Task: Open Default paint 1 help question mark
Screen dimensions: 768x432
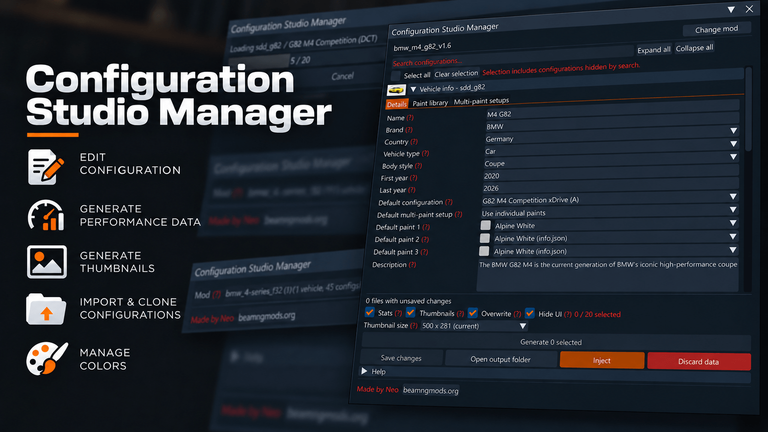Action: click(x=426, y=227)
